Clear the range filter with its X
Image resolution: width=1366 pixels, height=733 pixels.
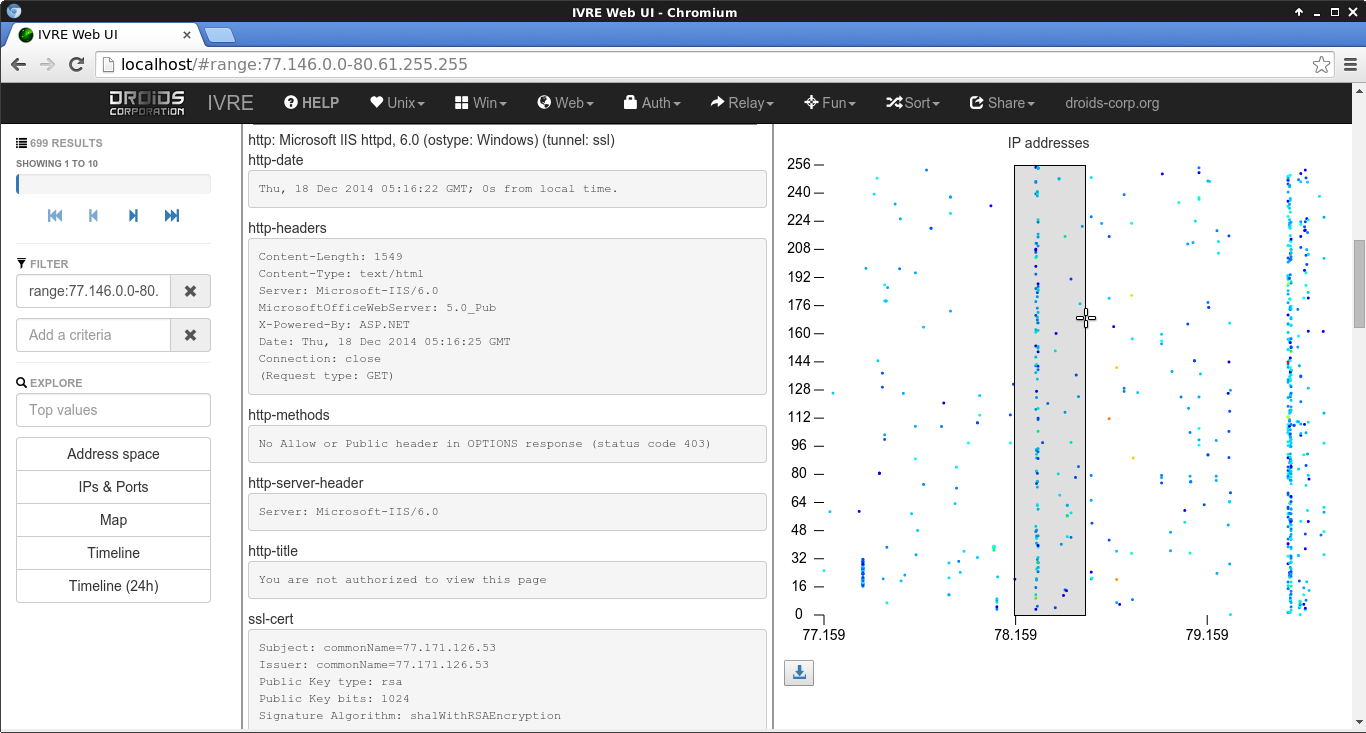191,291
